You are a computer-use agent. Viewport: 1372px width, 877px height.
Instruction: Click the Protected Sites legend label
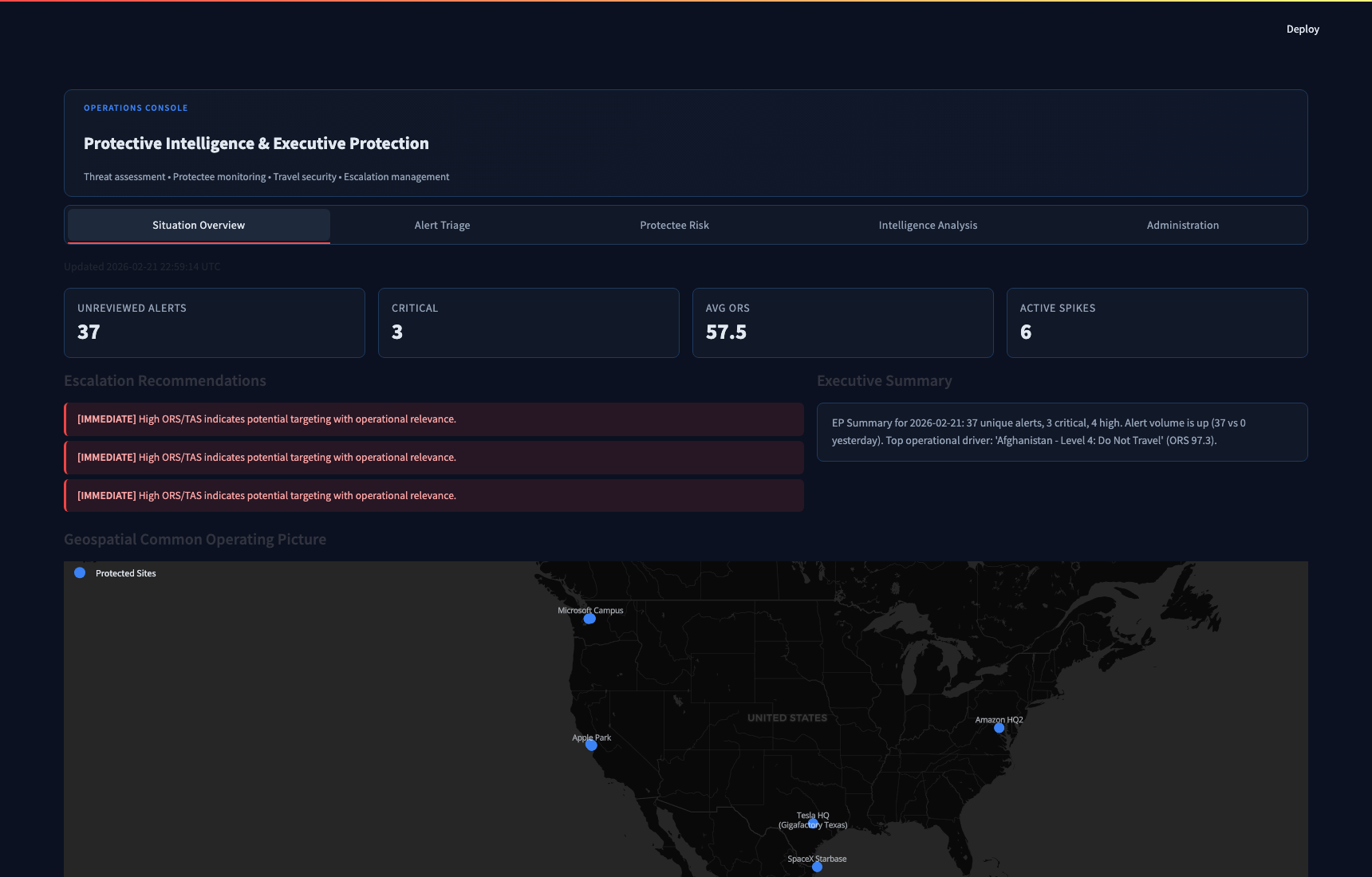pos(126,573)
